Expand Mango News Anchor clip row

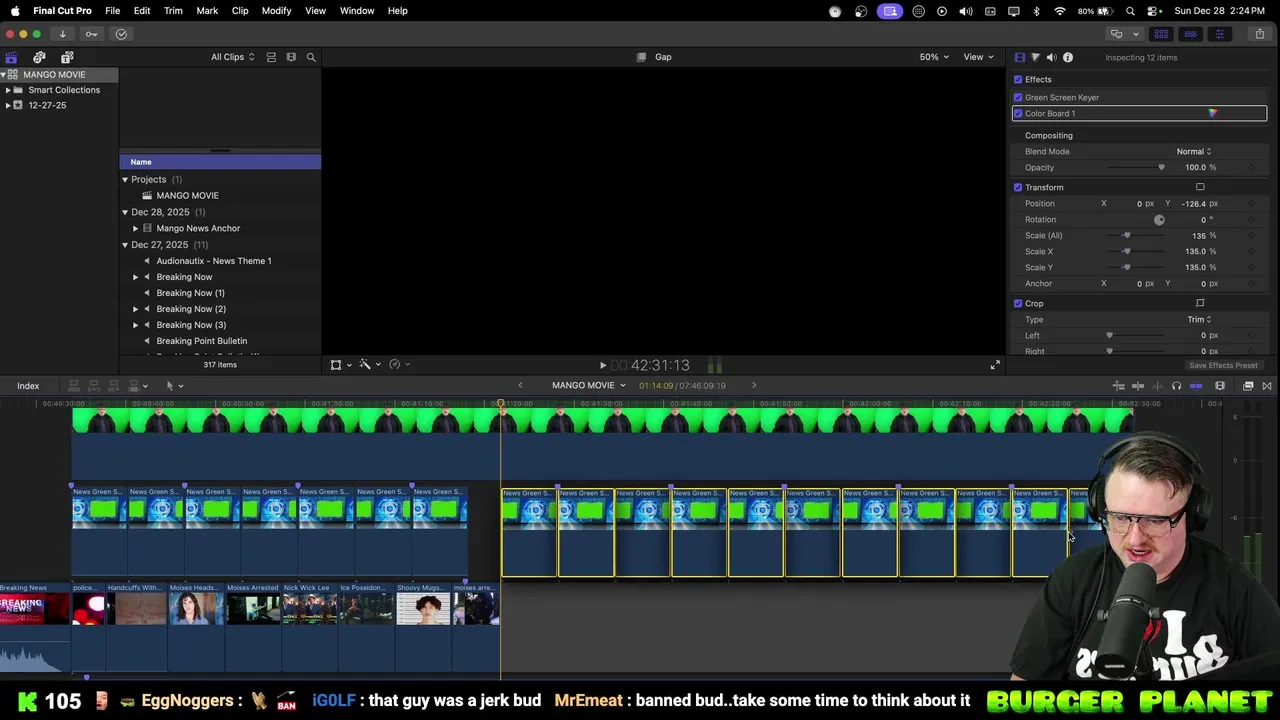pos(136,228)
